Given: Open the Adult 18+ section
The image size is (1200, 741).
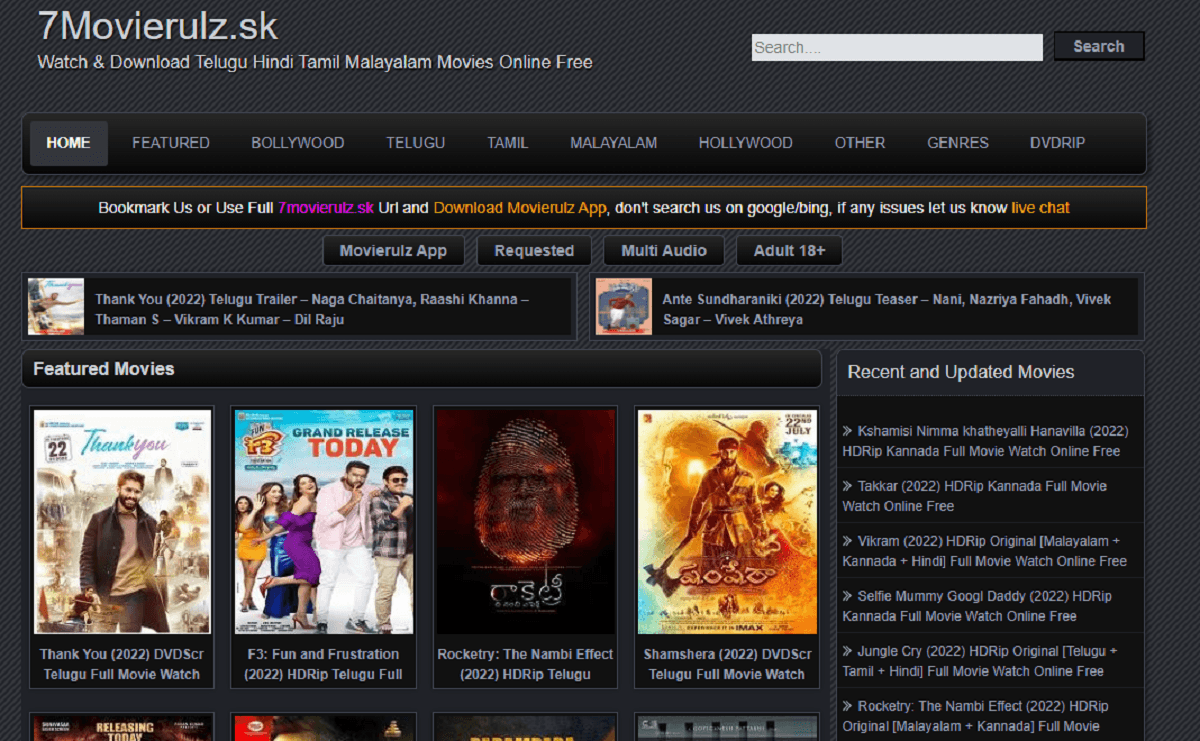Looking at the screenshot, I should (789, 250).
